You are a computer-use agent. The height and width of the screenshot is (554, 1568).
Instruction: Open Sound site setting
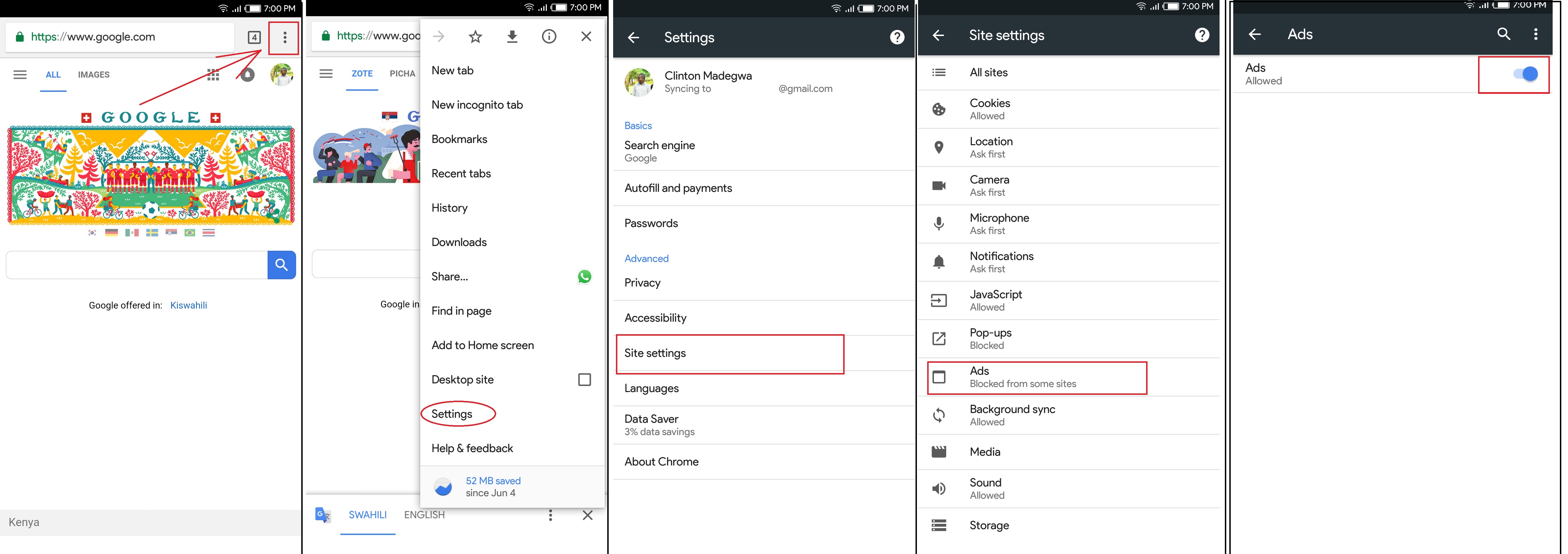click(x=1069, y=489)
